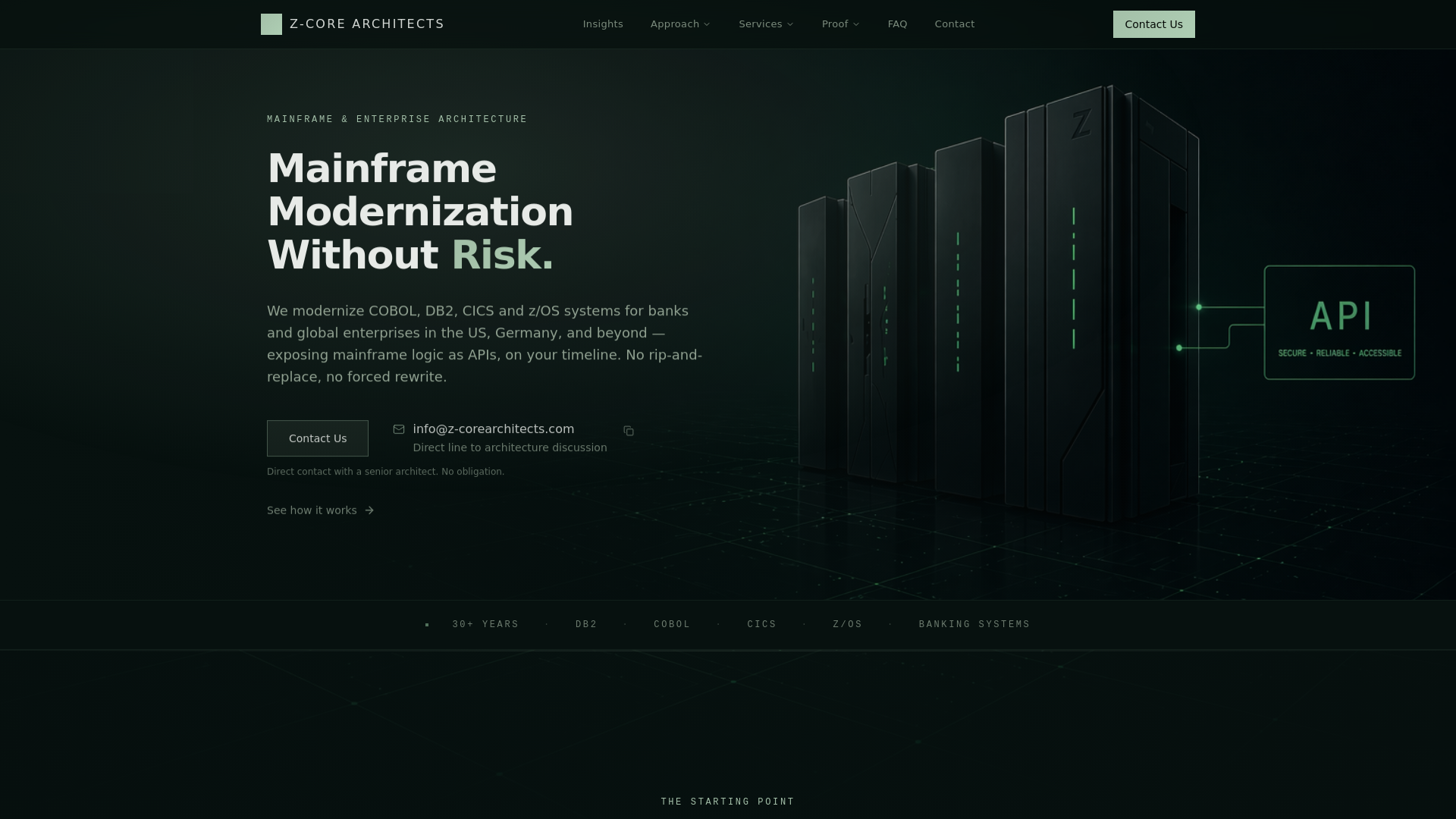The height and width of the screenshot is (819, 1456).
Task: Click MAINFRAME & ENTERPRISE ARCHITECTURE tagline
Action: (x=397, y=119)
